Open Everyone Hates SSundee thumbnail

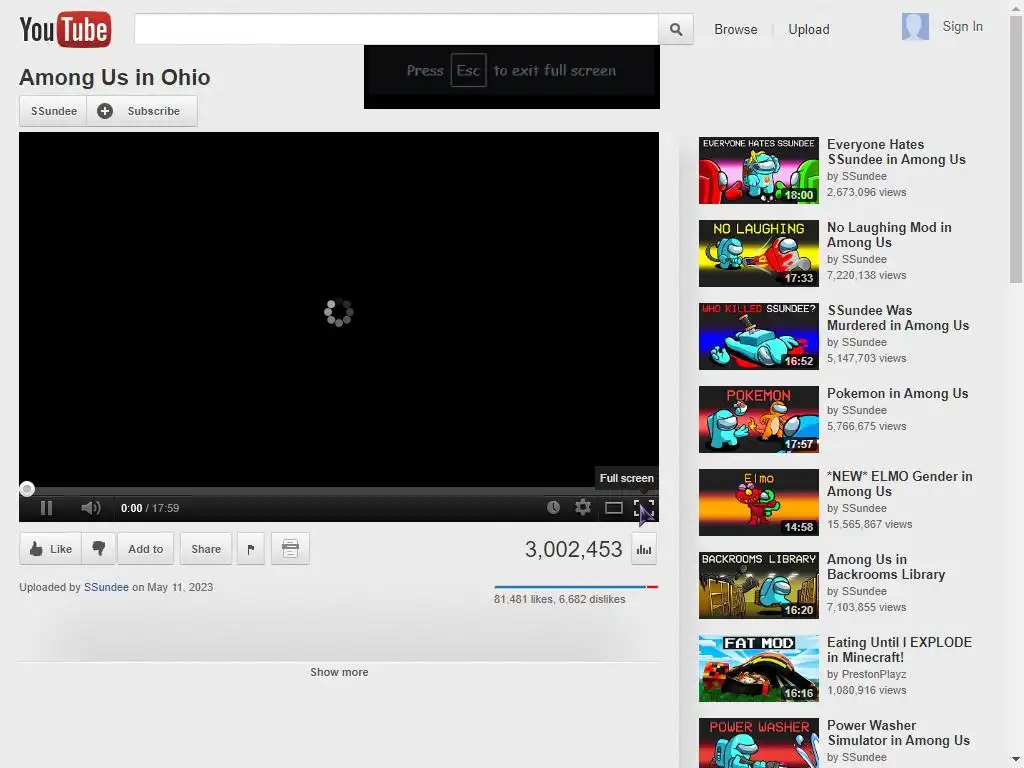758,170
